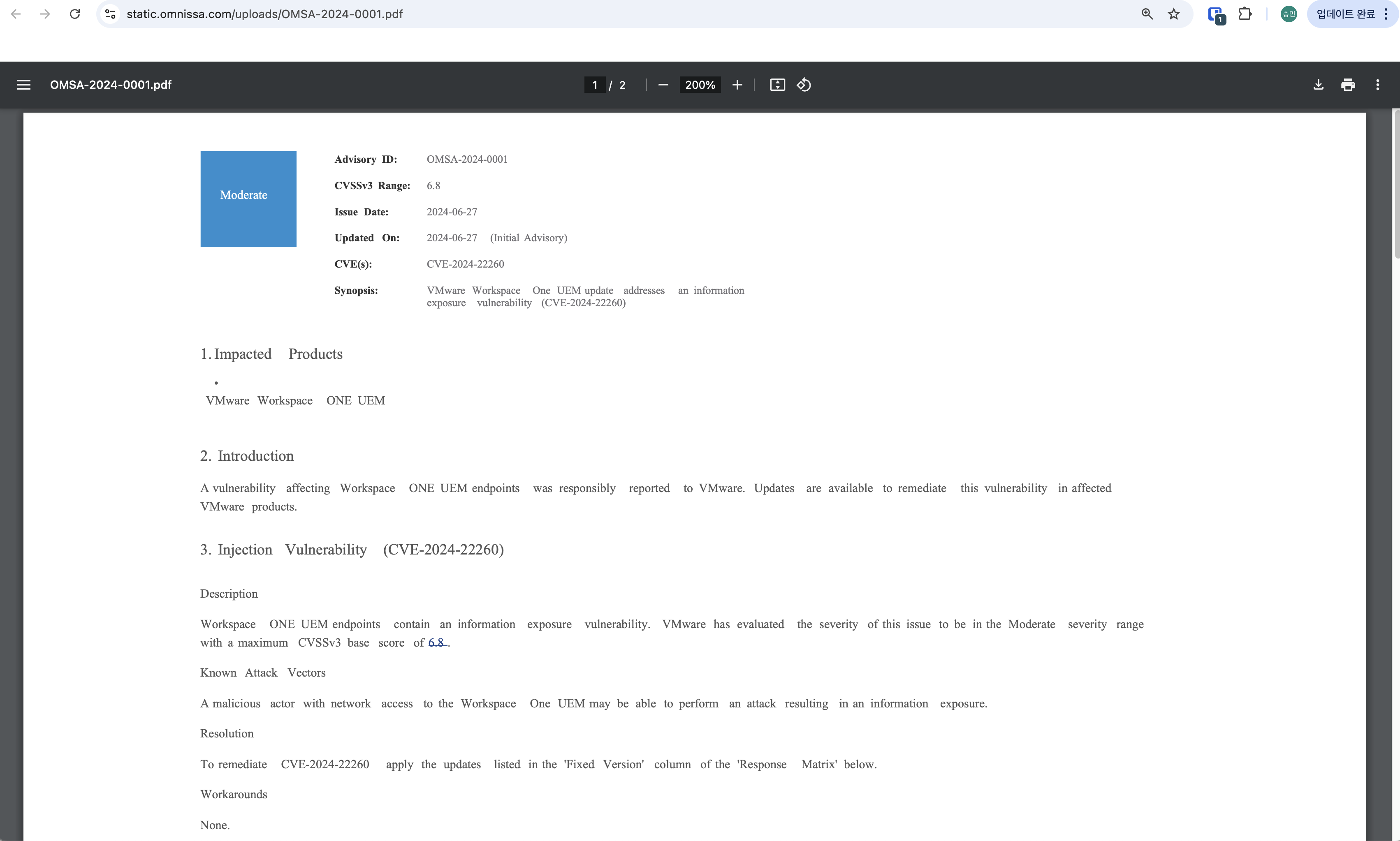Rotate the PDF counterclockwise
This screenshot has width=1400, height=841.
pyautogui.click(x=804, y=85)
